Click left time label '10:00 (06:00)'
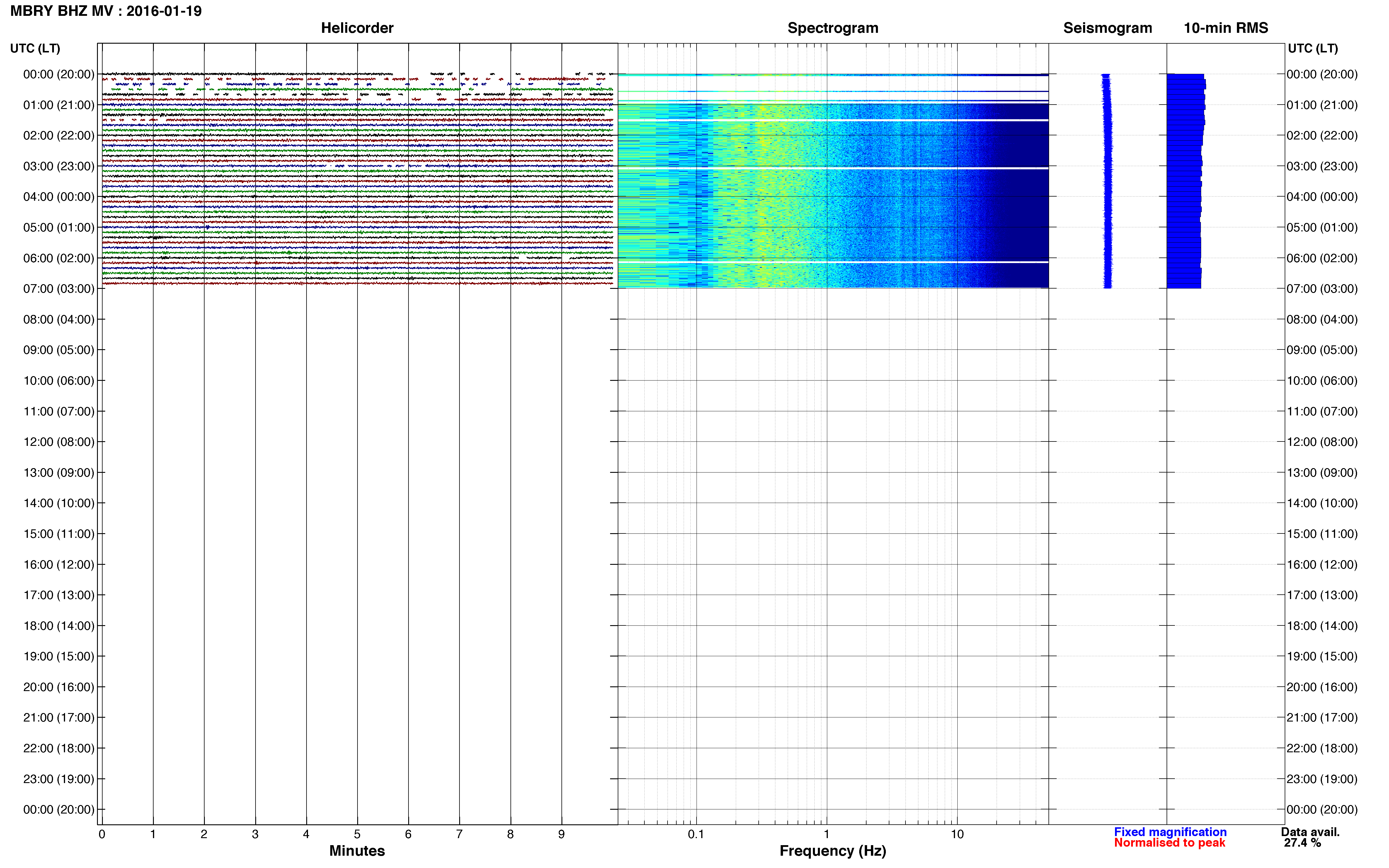The image size is (1389, 868). [59, 381]
